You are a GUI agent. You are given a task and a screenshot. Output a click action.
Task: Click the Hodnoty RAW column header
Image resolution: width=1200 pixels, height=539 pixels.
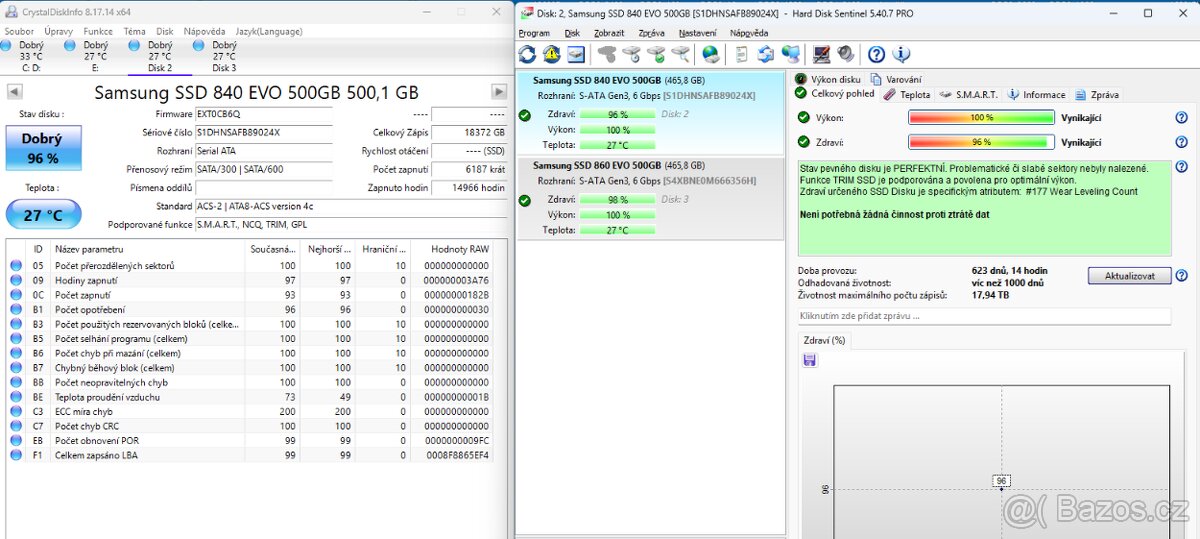click(453, 248)
